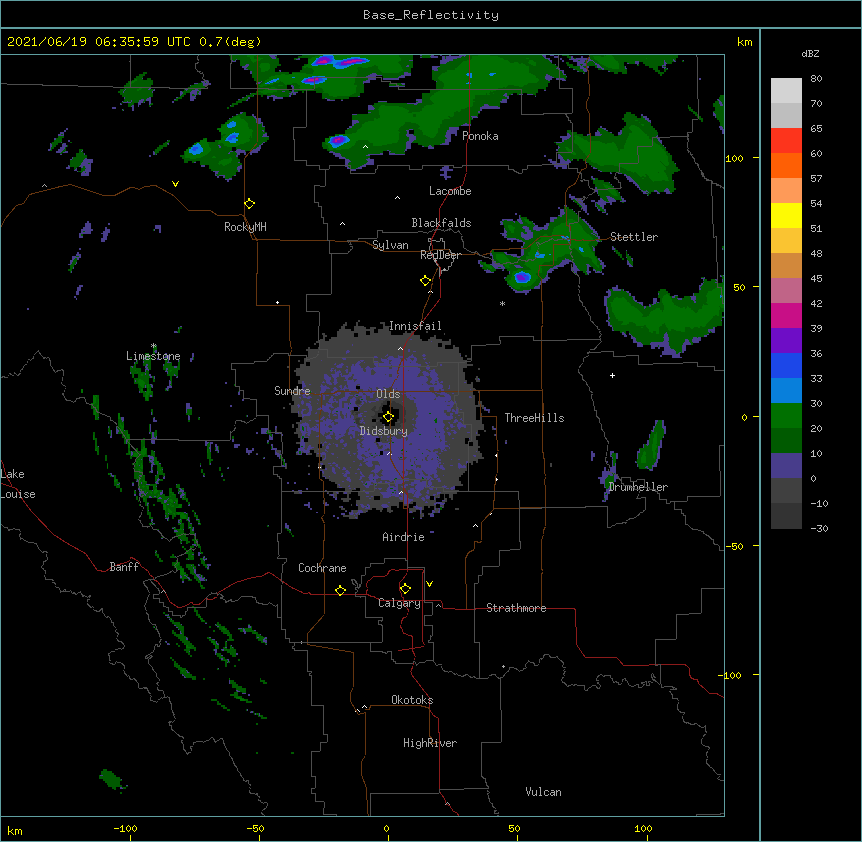This screenshot has height=842, width=862.
Task: Click the km unit label at bottom left
Action: 15,830
